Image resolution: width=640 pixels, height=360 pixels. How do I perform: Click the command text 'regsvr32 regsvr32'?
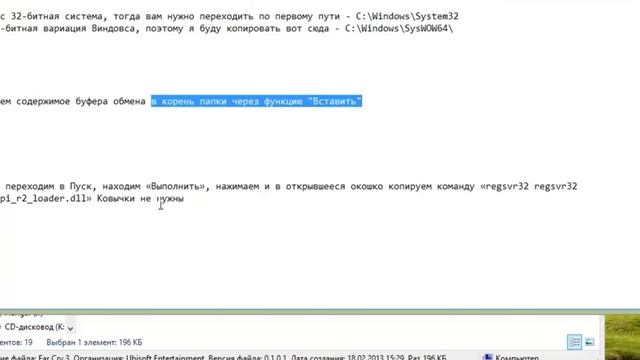pos(532,187)
